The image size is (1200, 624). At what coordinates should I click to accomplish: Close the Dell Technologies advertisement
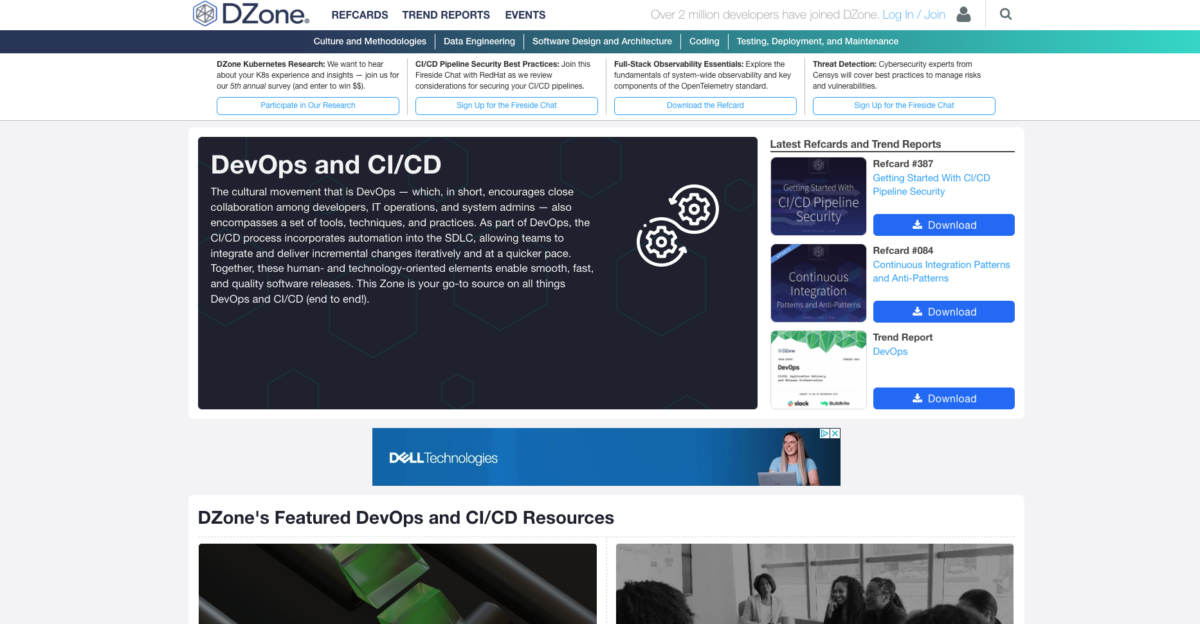point(835,433)
